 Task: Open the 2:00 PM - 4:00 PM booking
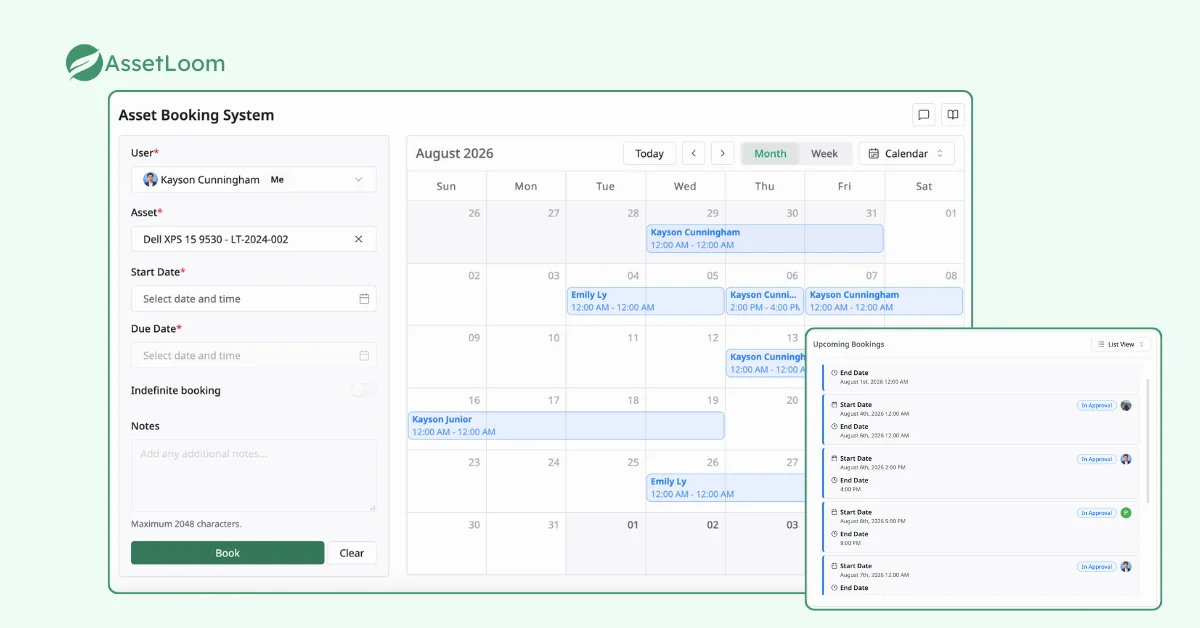click(x=765, y=301)
